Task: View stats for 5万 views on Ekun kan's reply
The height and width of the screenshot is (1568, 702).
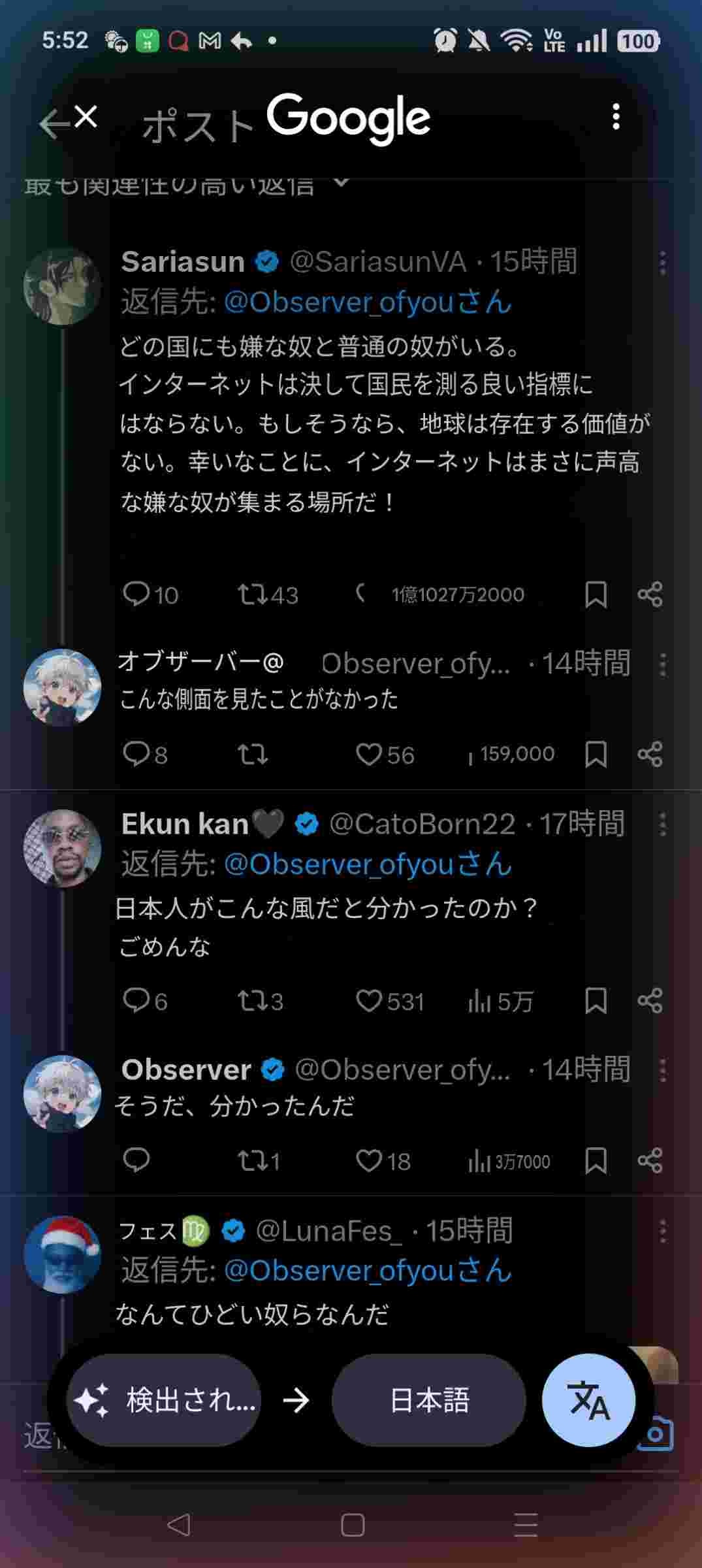Action: click(501, 1001)
